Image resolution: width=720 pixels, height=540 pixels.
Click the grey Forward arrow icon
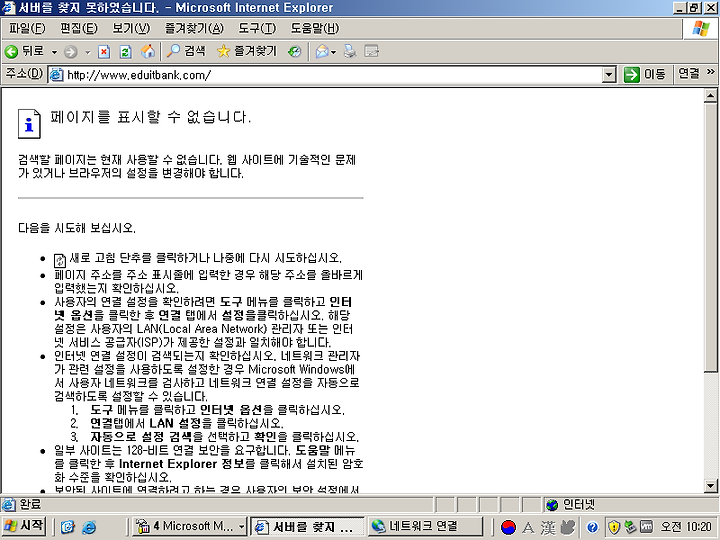coord(70,52)
